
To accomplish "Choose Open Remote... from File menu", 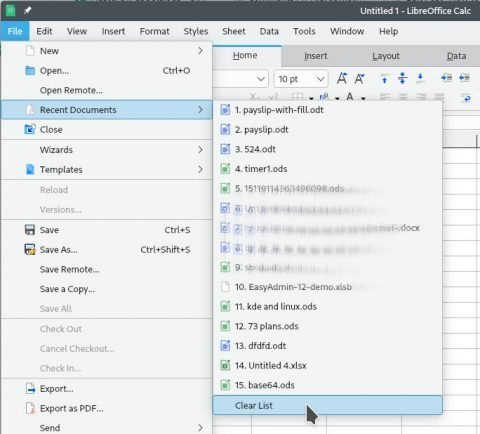I will (107, 90).
